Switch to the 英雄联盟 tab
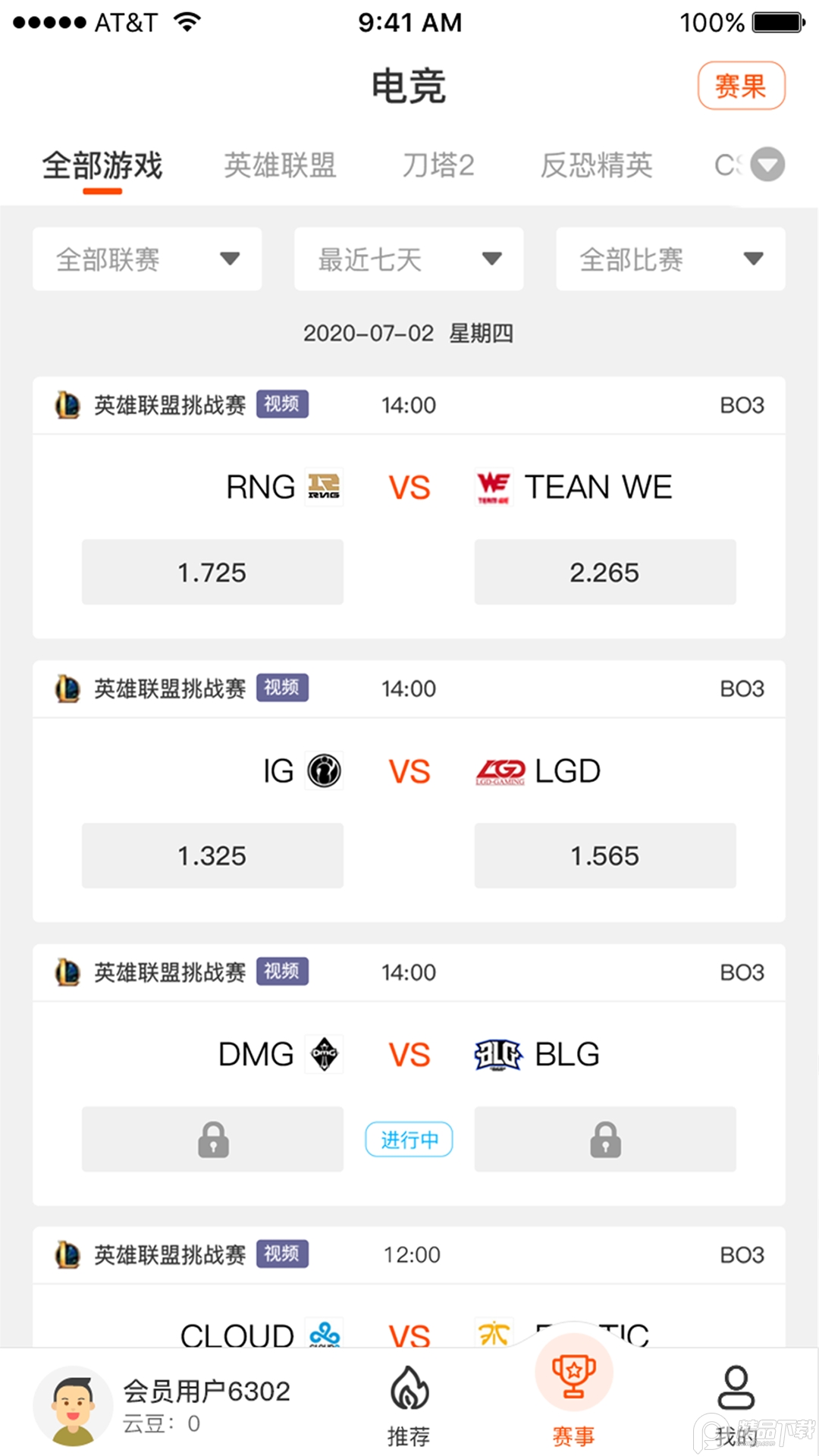Screen dimensions: 819x1456 [x=280, y=165]
